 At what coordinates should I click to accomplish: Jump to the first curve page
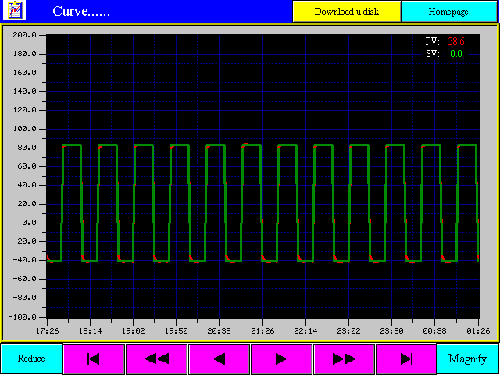point(94,359)
